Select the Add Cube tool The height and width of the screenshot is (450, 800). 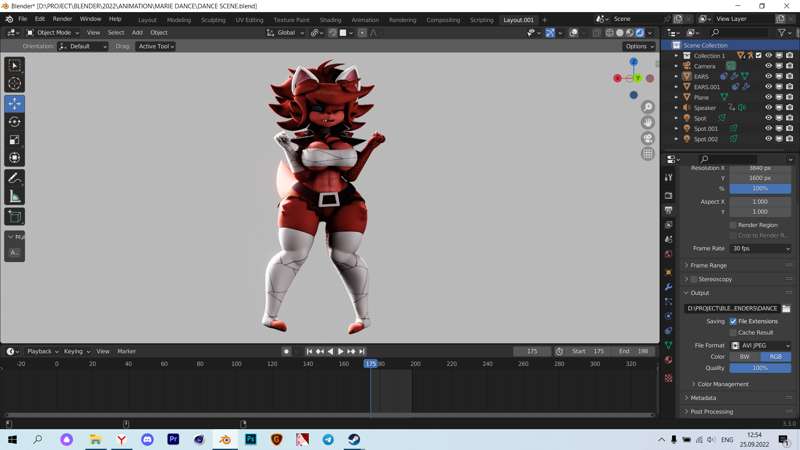[x=14, y=217]
